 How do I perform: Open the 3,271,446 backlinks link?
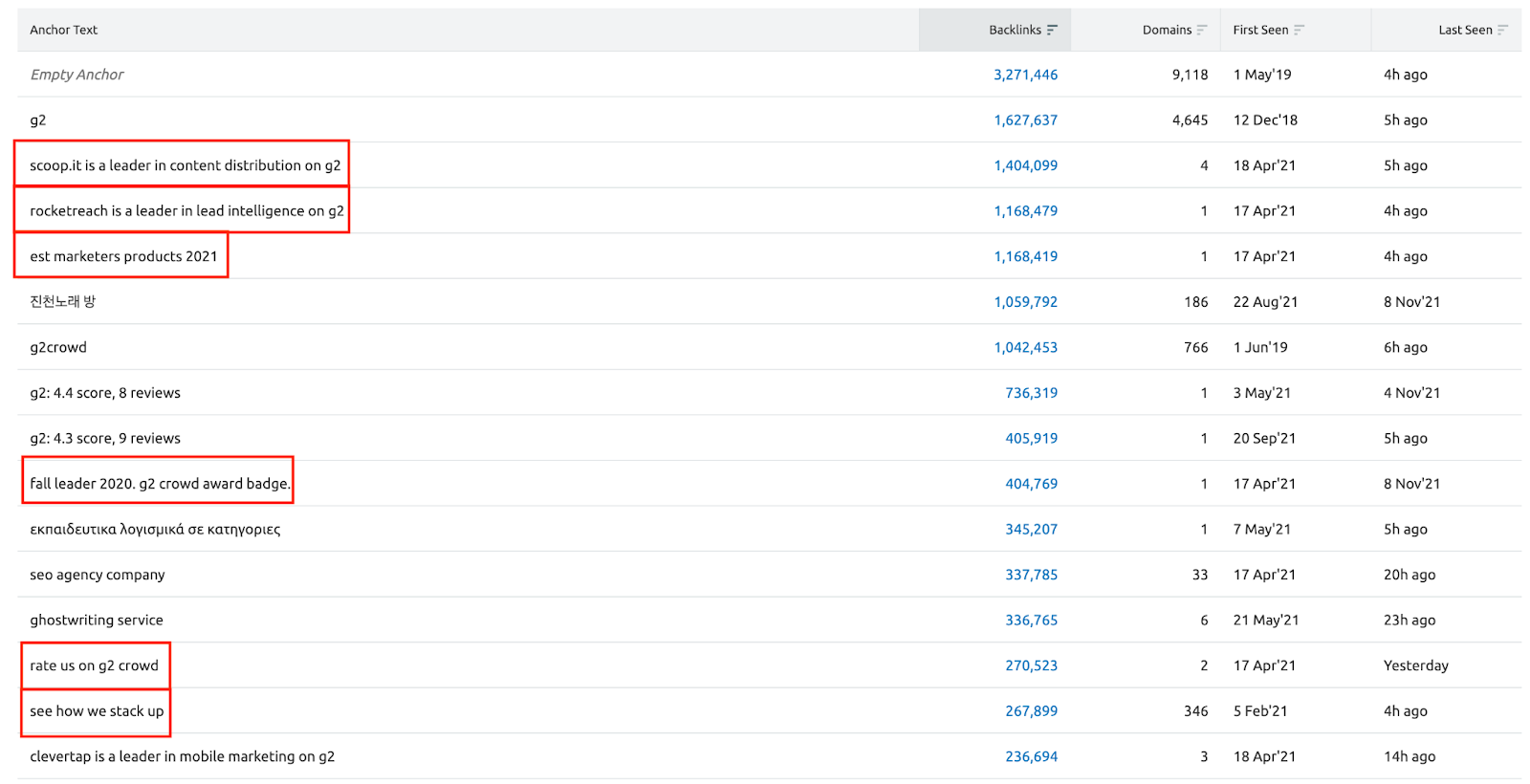point(1025,75)
